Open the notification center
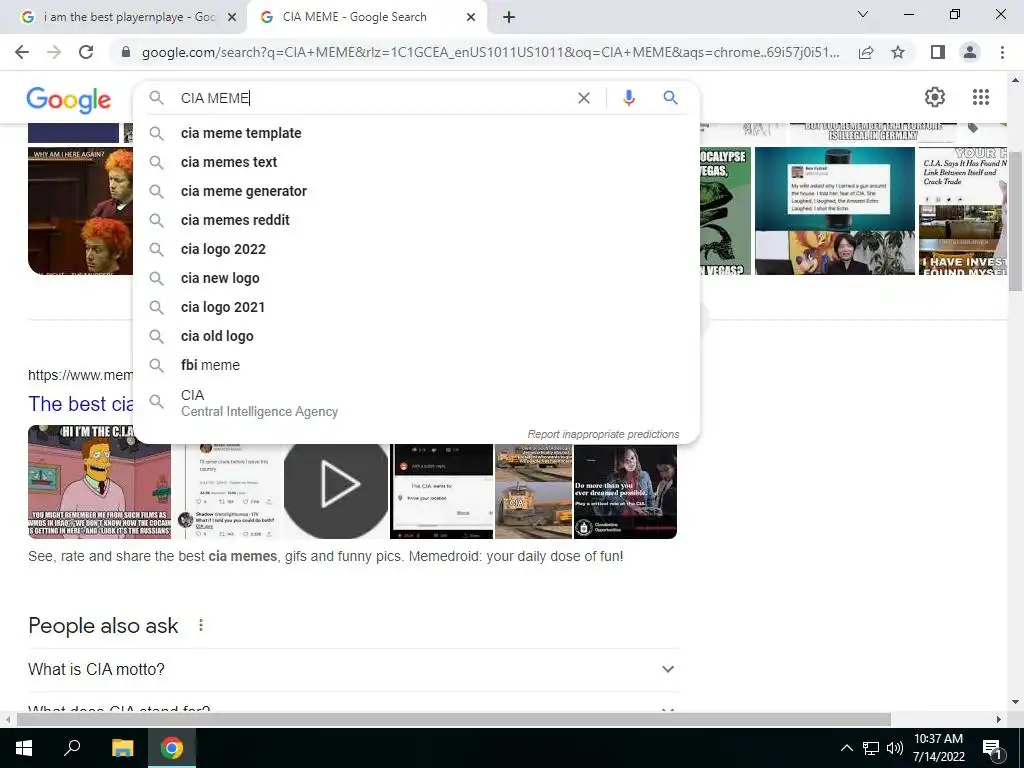 coord(992,749)
